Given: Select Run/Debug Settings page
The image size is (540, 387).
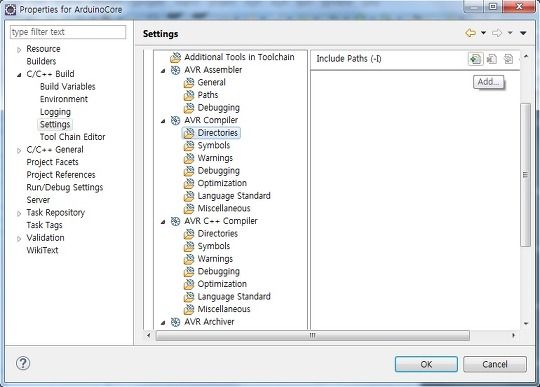Looking at the screenshot, I should point(65,187).
